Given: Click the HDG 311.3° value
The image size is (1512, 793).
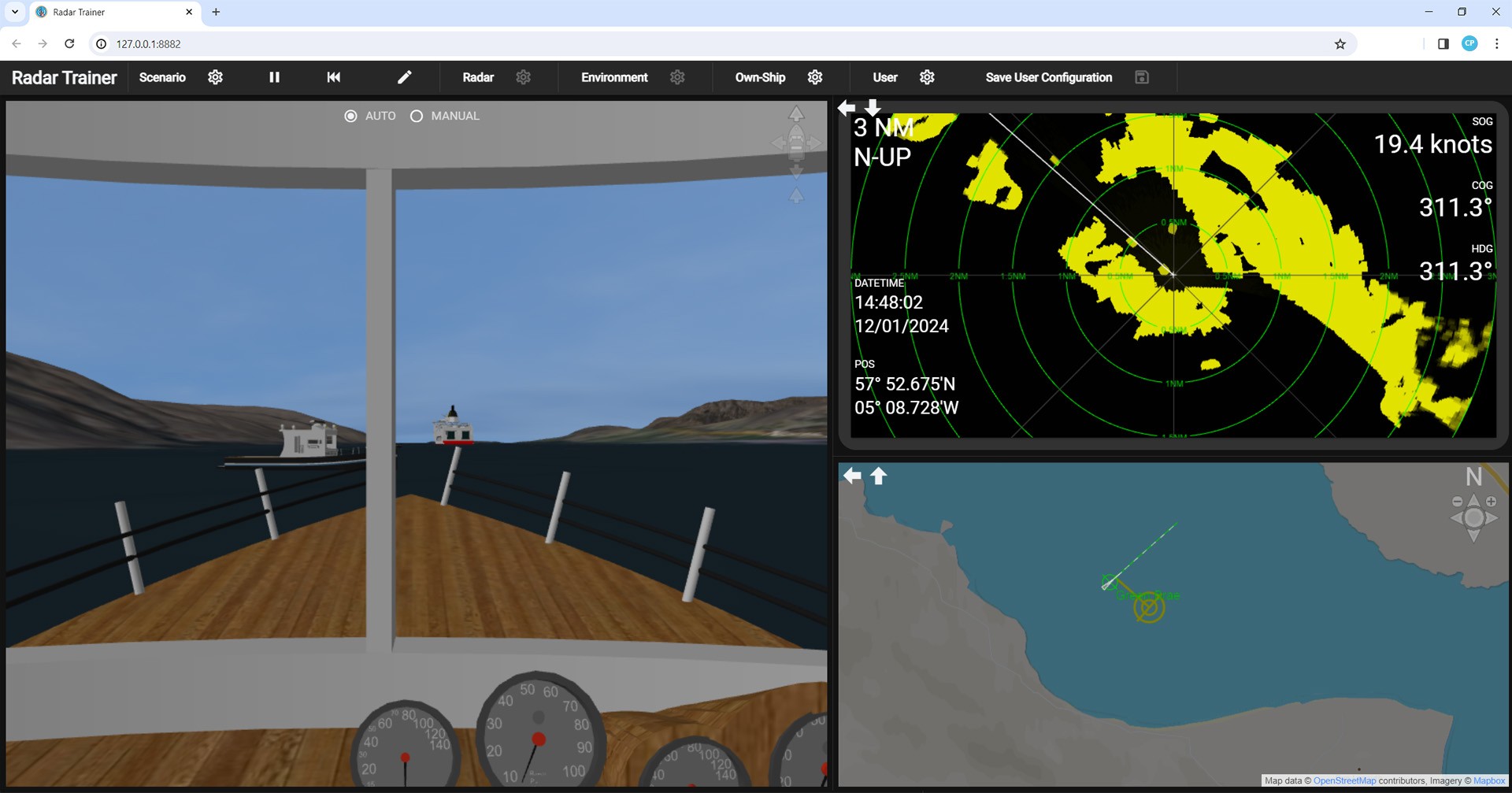Looking at the screenshot, I should click(x=1455, y=271).
